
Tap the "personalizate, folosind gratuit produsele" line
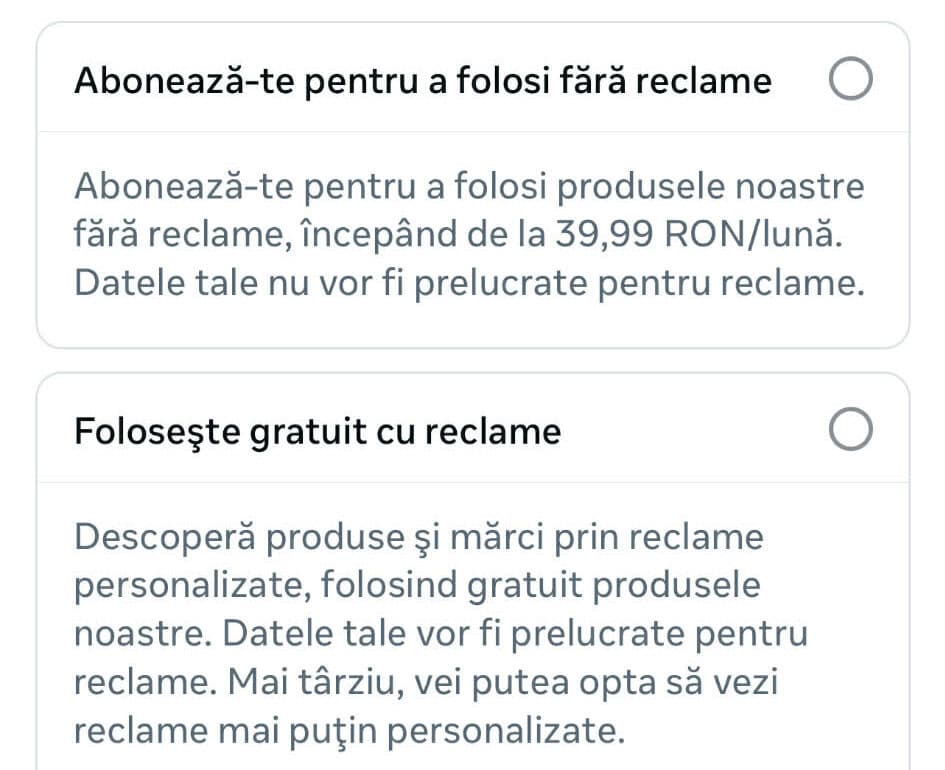coord(416,585)
